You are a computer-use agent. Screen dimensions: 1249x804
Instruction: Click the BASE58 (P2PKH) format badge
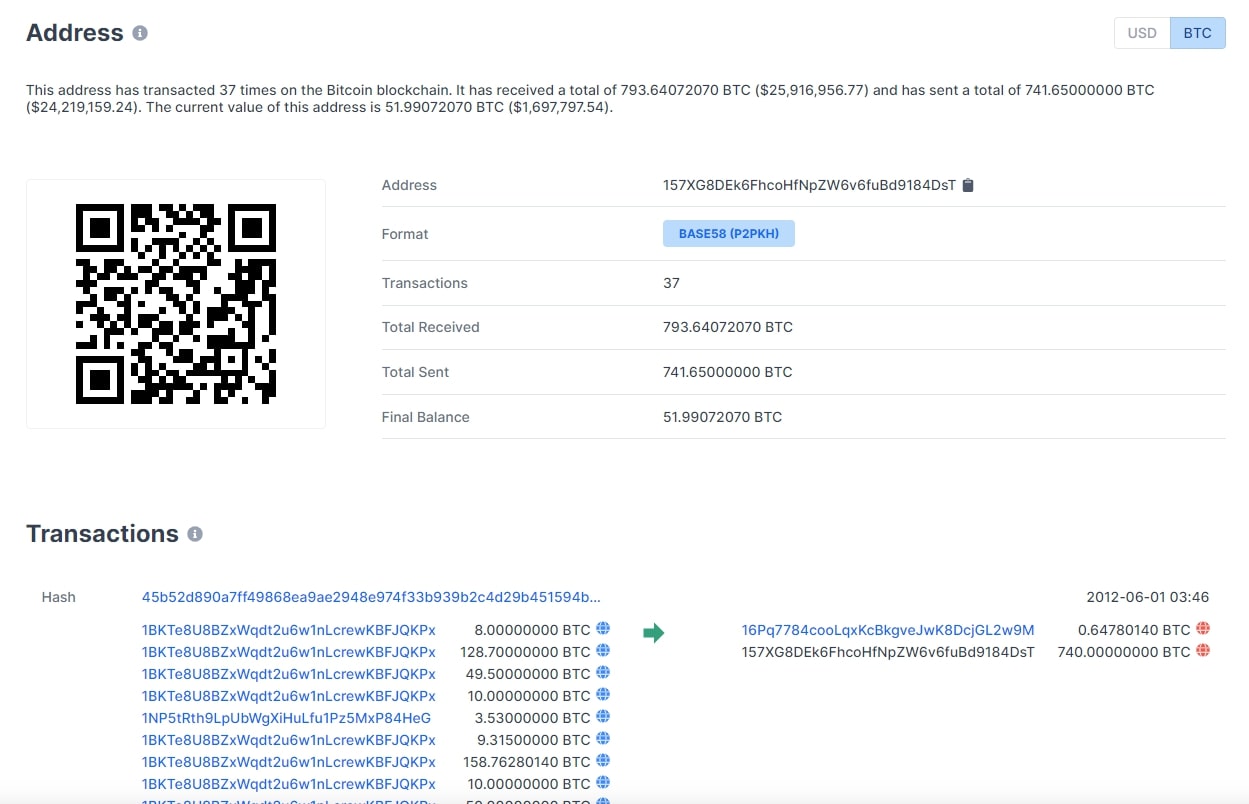tap(729, 234)
